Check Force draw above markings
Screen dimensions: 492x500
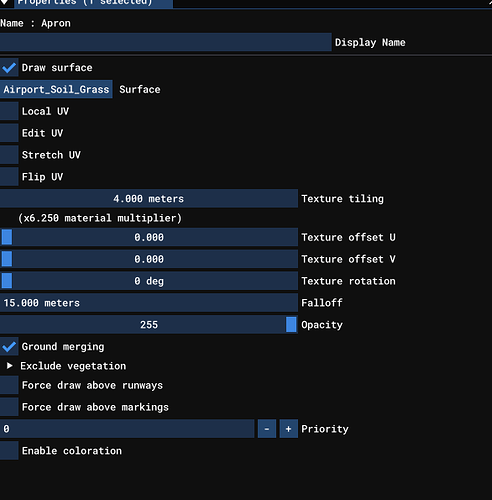pyautogui.click(x=9, y=407)
